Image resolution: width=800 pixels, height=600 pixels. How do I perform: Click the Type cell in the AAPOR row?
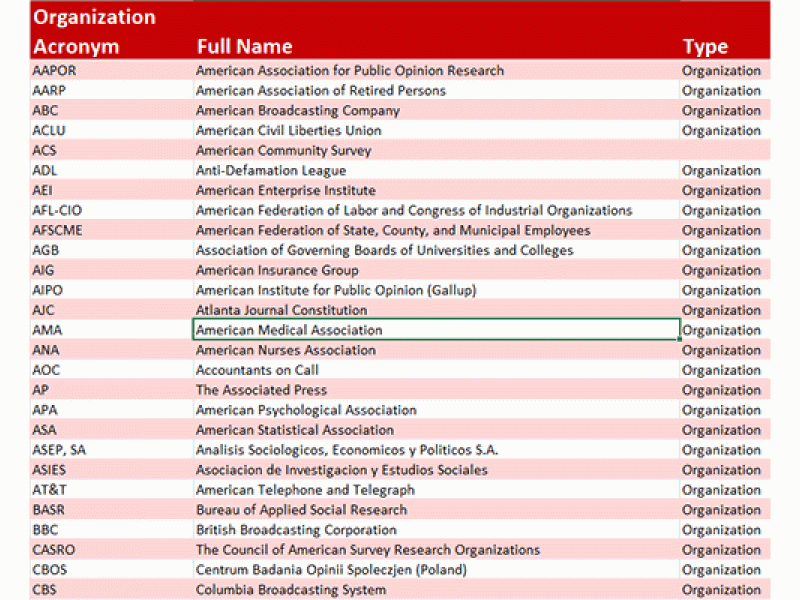click(725, 70)
